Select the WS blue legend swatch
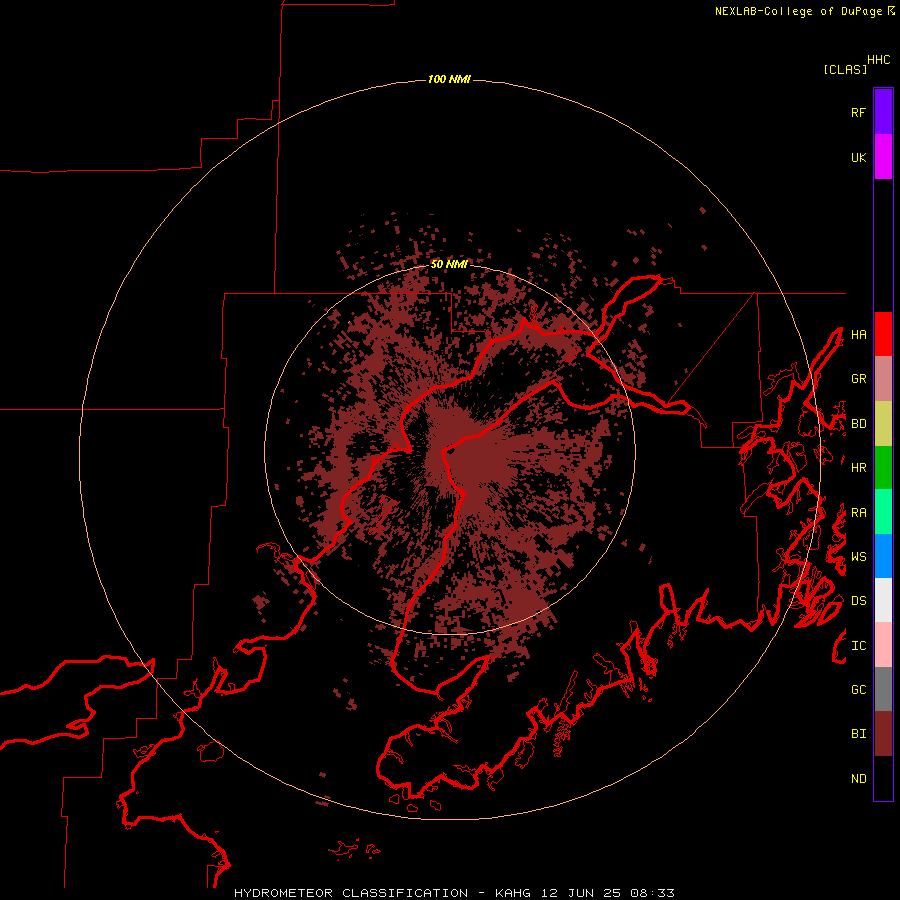 (x=883, y=556)
